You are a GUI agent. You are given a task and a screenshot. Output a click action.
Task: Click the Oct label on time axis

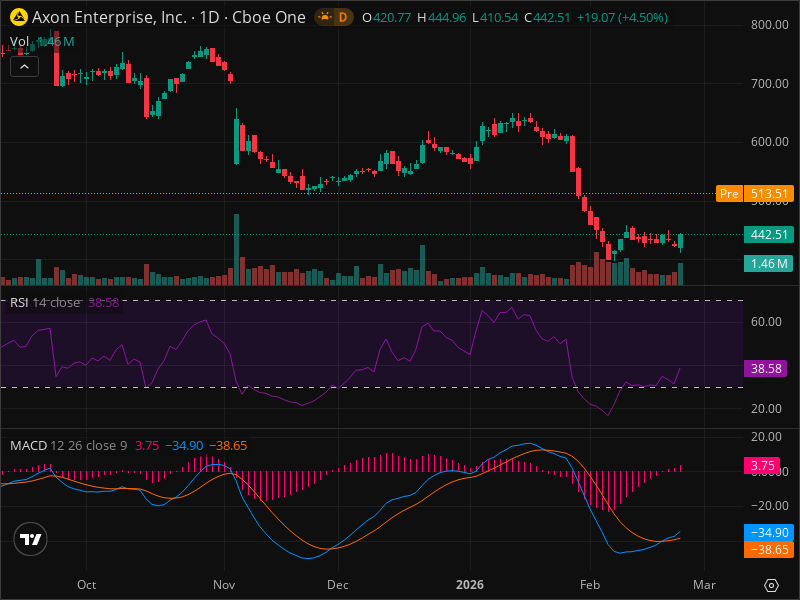[x=86, y=585]
